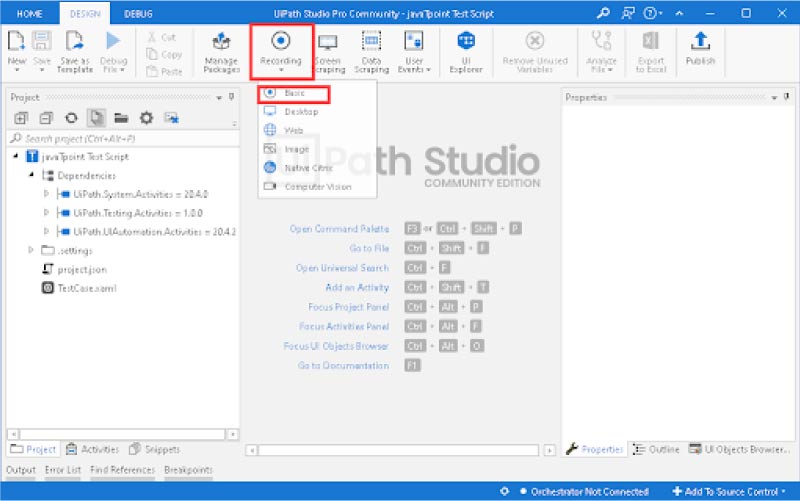Select project.json in the tree
The image size is (800, 501).
pos(82,269)
